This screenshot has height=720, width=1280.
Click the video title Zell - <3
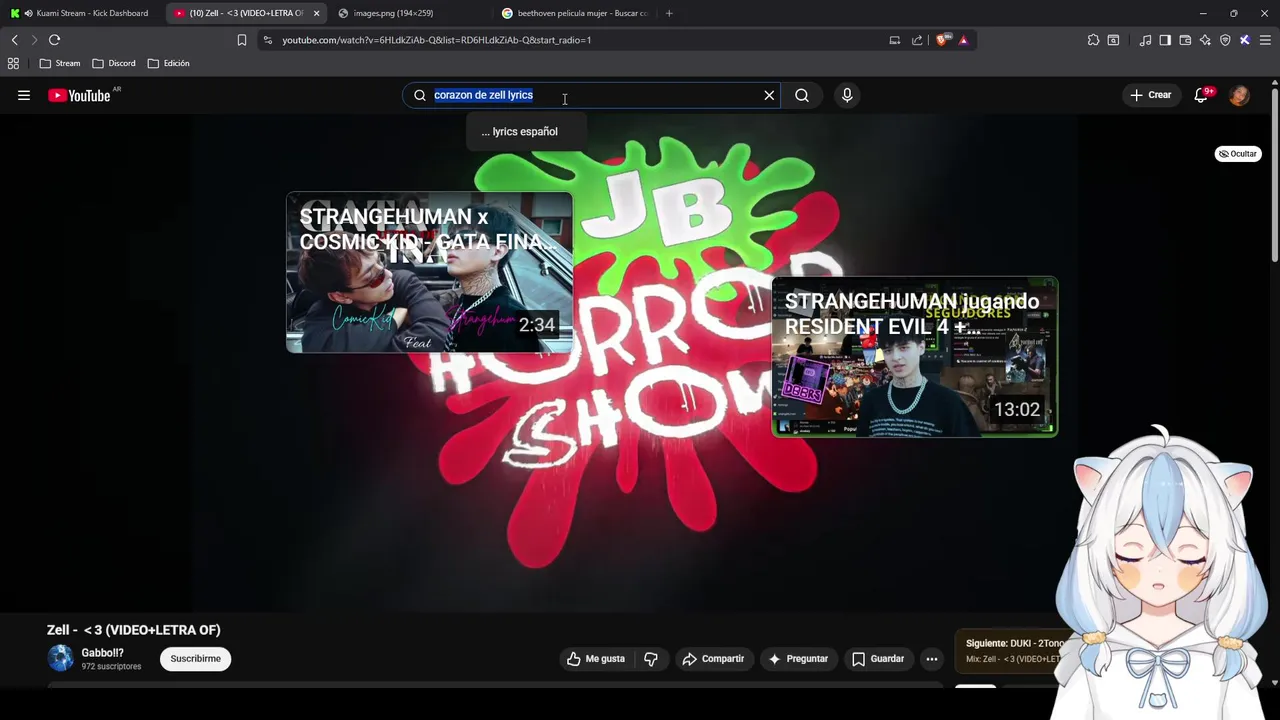pos(133,630)
